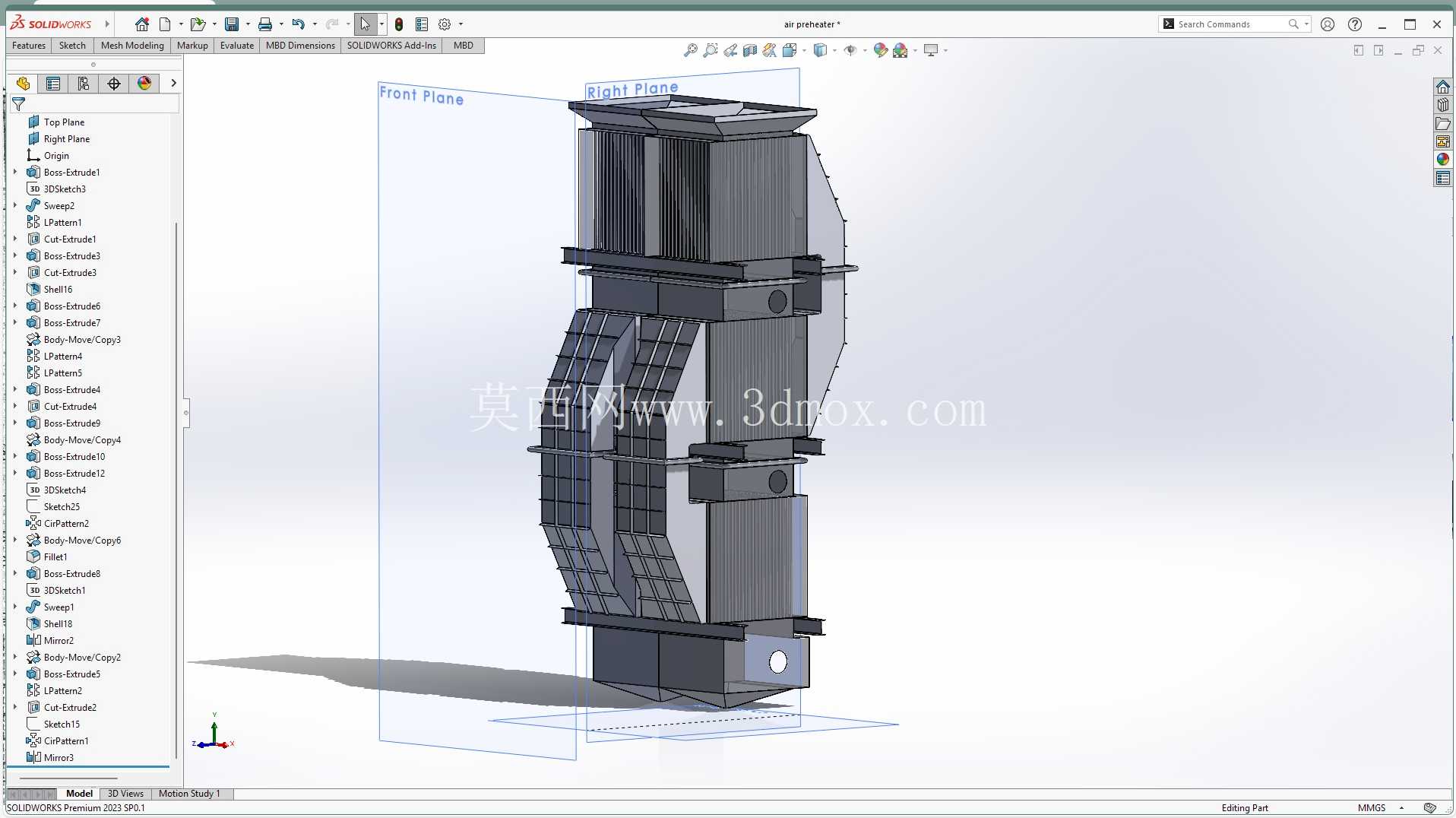Viewport: 1456px width, 818px height.
Task: Open the DisplayManager color ball tab
Action: point(144,84)
